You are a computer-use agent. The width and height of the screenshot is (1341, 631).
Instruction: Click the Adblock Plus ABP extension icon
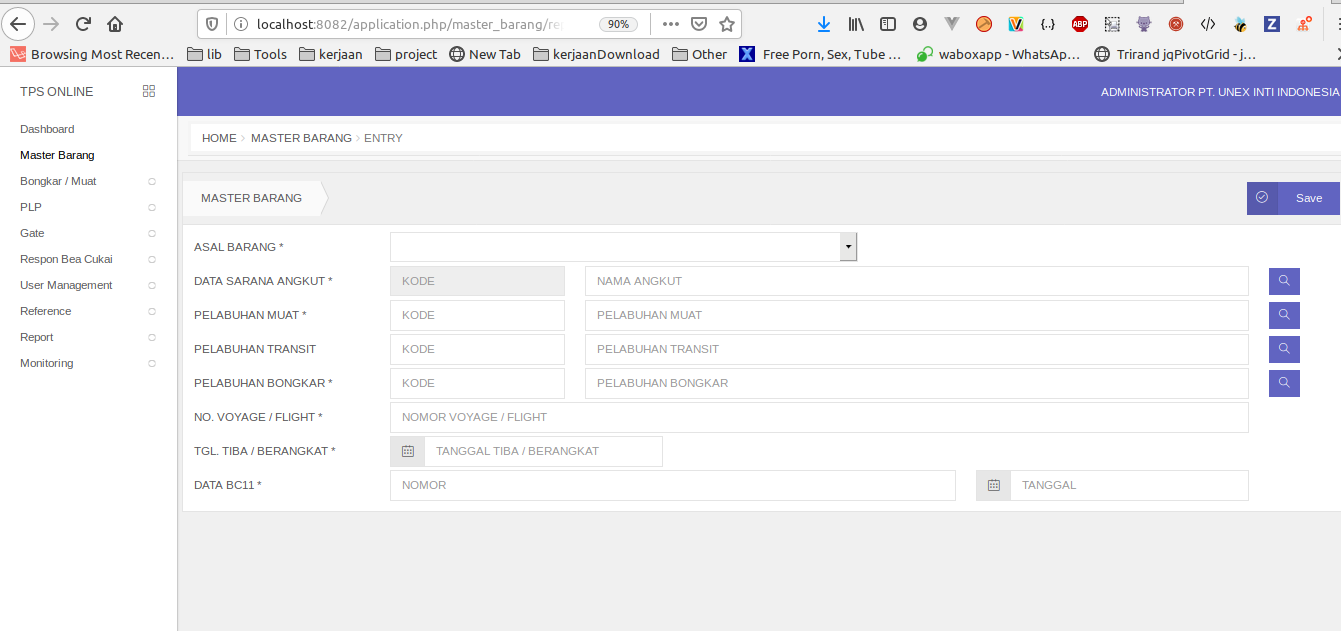[1080, 24]
